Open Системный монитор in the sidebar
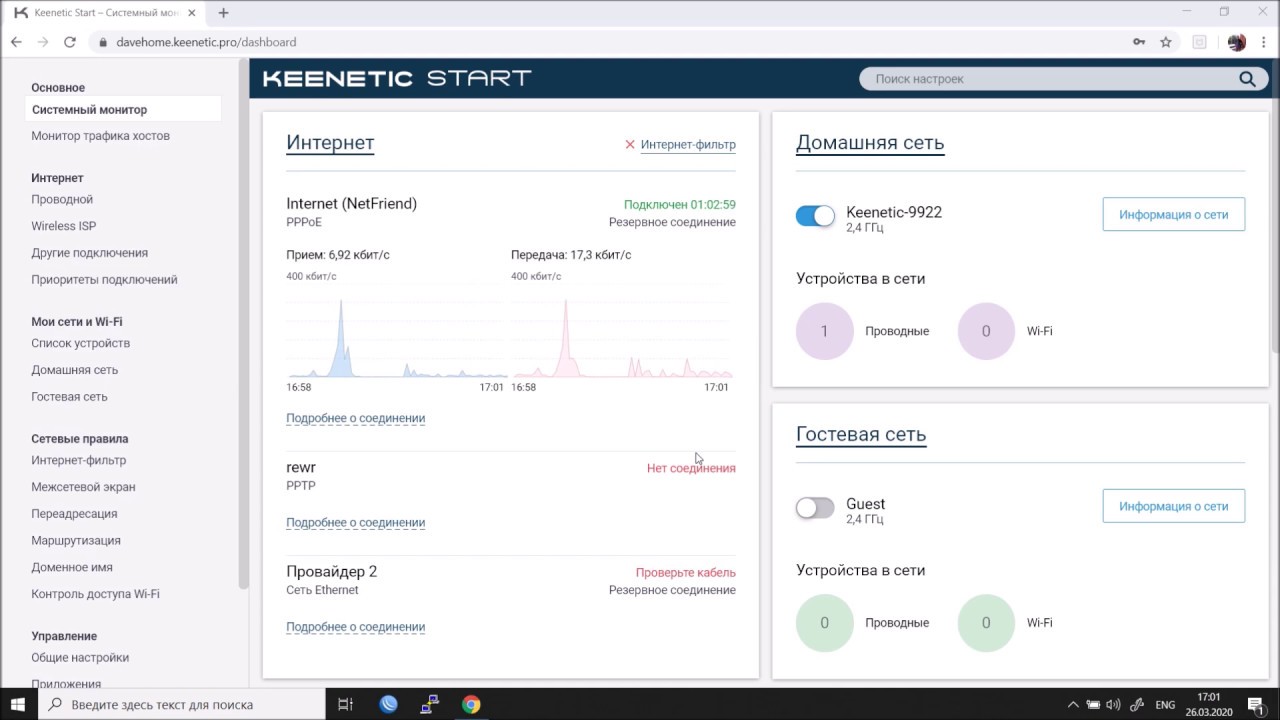This screenshot has height=720, width=1280. 123,110
